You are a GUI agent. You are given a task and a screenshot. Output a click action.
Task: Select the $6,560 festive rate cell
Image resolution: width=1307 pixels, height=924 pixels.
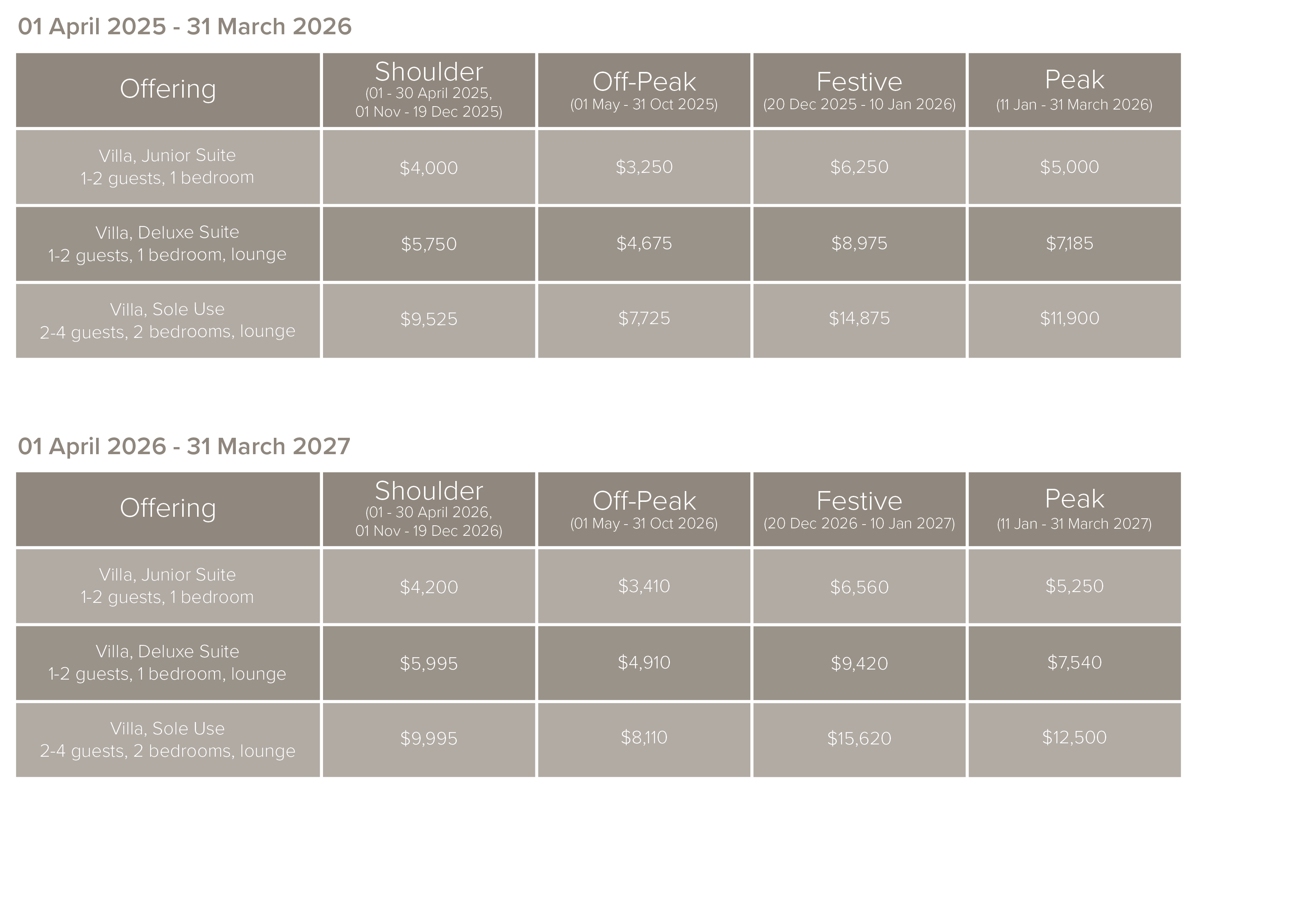[x=859, y=587]
